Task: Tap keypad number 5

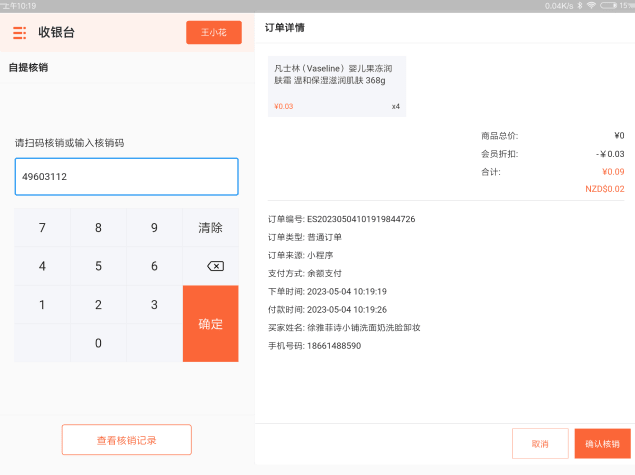Action: point(98,266)
